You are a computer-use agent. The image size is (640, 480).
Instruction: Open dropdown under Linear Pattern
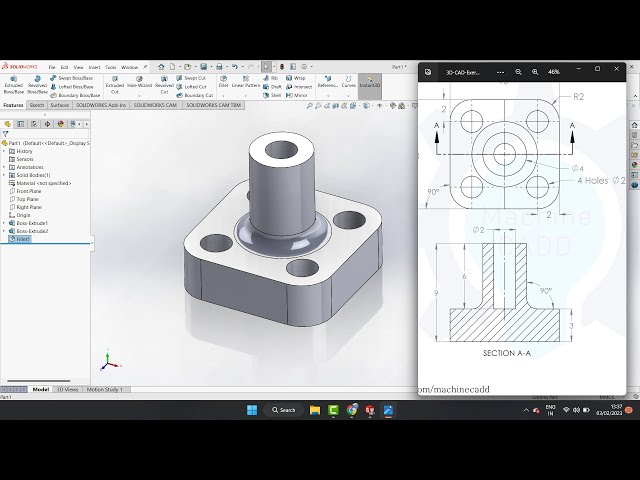pos(246,96)
